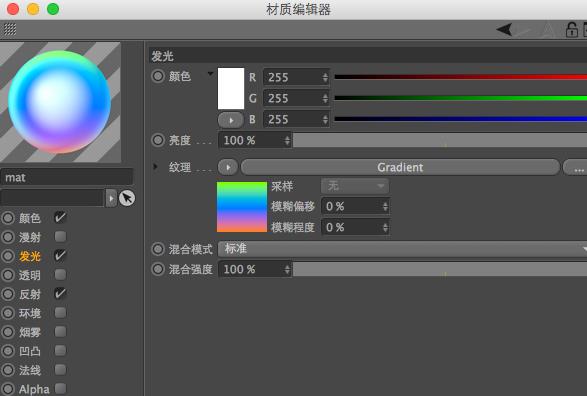587x396 pixels.
Task: Click the 模糊程度 value field
Action: coord(355,227)
